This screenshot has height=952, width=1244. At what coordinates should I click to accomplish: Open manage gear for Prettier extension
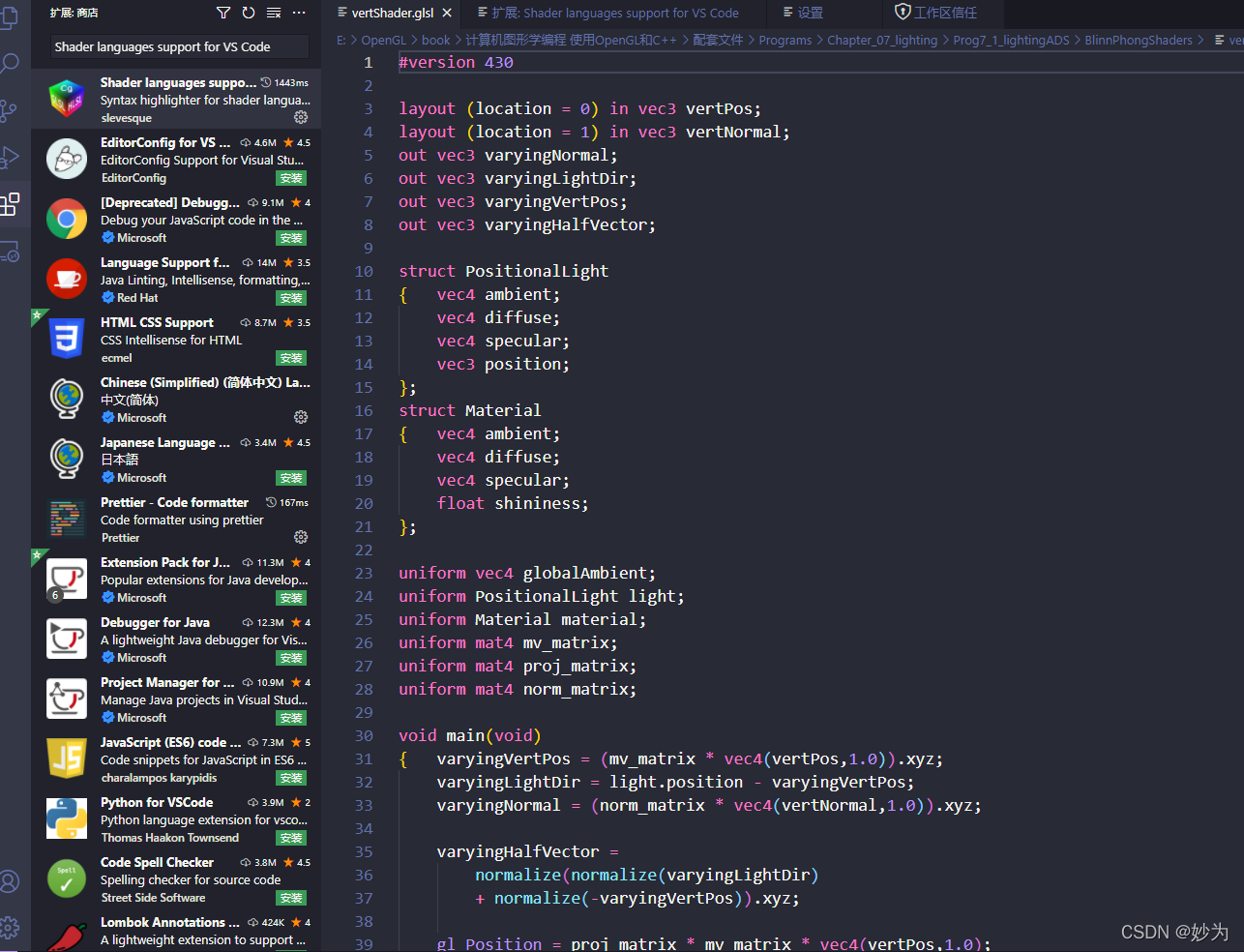pyautogui.click(x=301, y=537)
